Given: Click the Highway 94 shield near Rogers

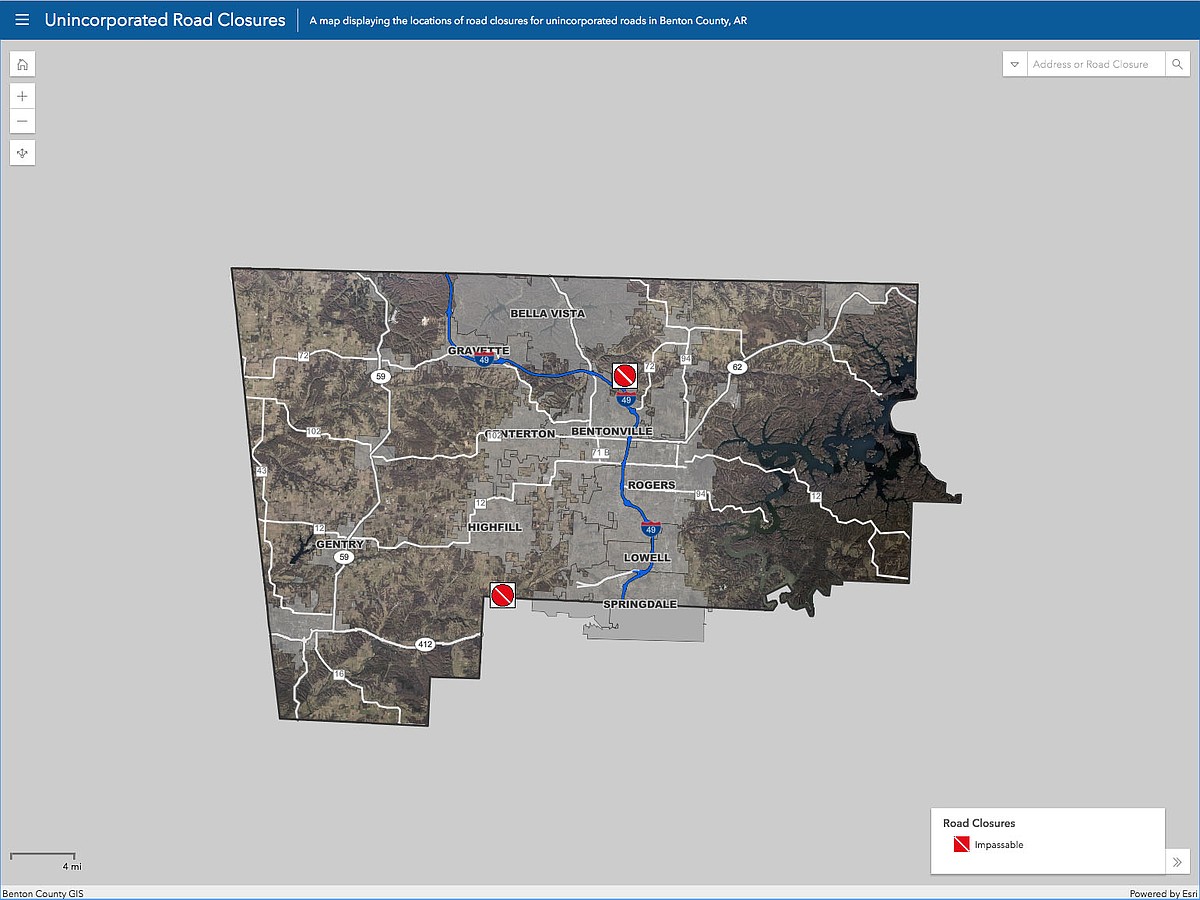Looking at the screenshot, I should pos(700,495).
